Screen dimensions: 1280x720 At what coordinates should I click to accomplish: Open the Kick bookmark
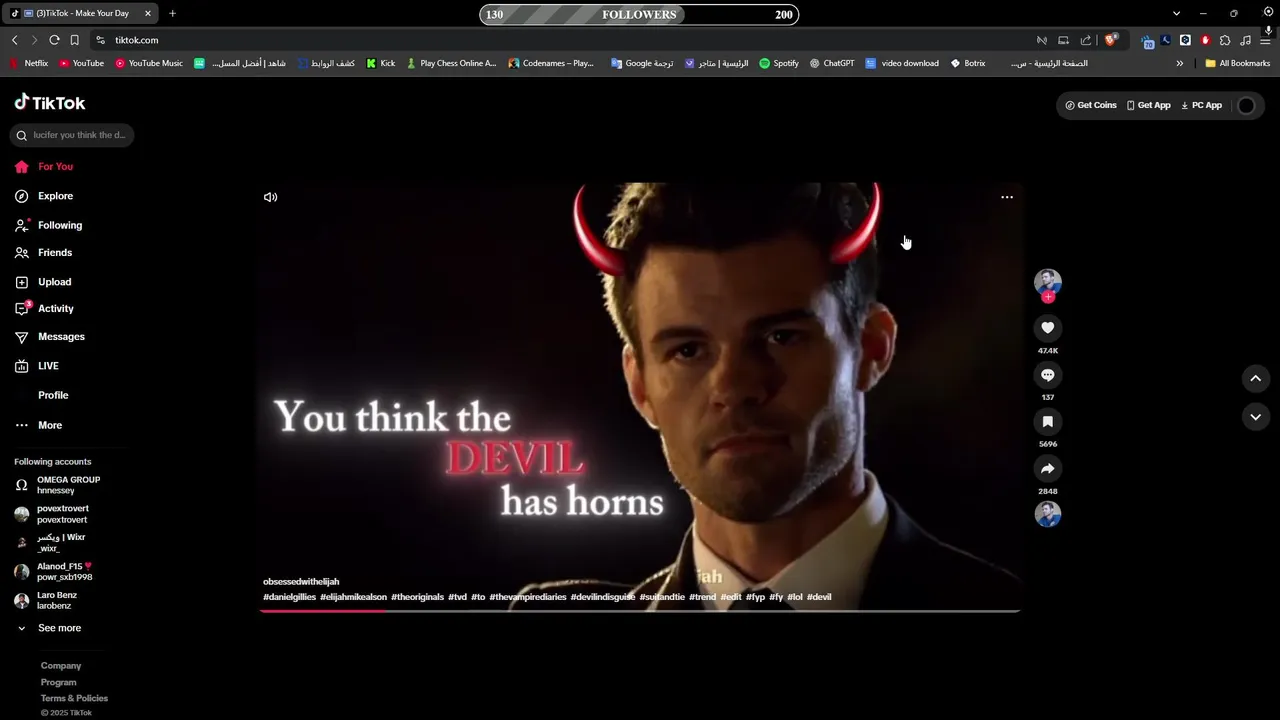click(381, 63)
